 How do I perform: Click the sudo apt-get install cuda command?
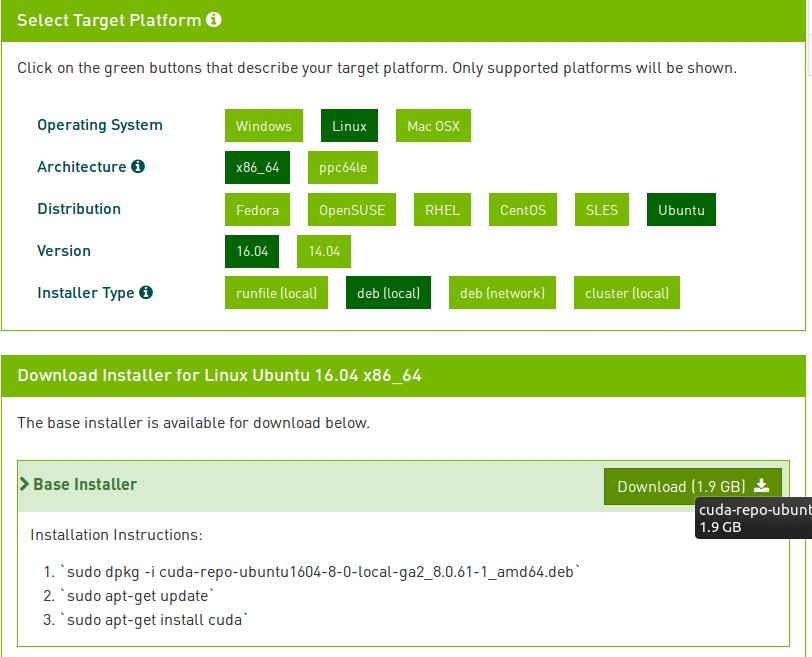[x=154, y=620]
